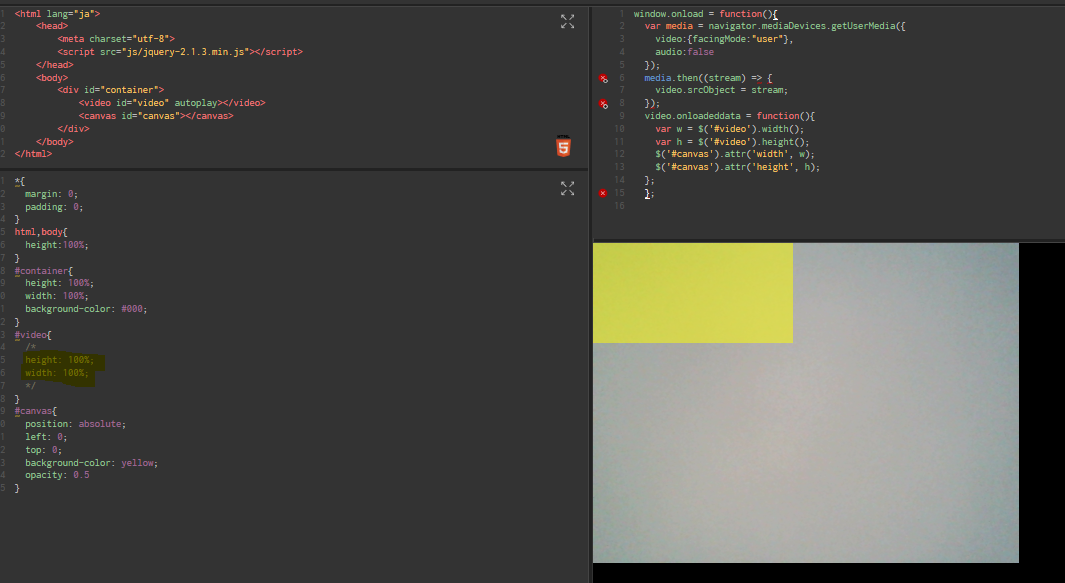Click the div id="container" line

(111, 90)
